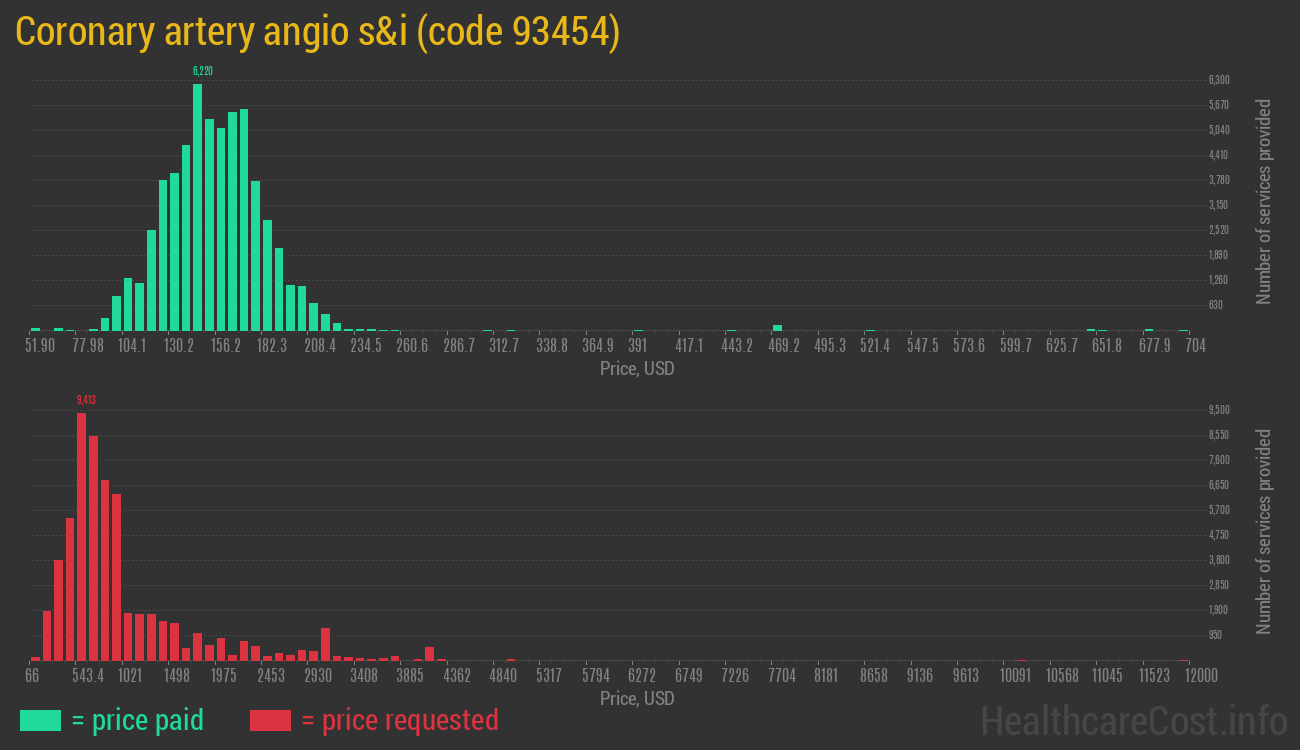Image resolution: width=1300 pixels, height=750 pixels.
Task: Click the HealthcareCost.info watermark link
Action: pyautogui.click(x=1133, y=720)
